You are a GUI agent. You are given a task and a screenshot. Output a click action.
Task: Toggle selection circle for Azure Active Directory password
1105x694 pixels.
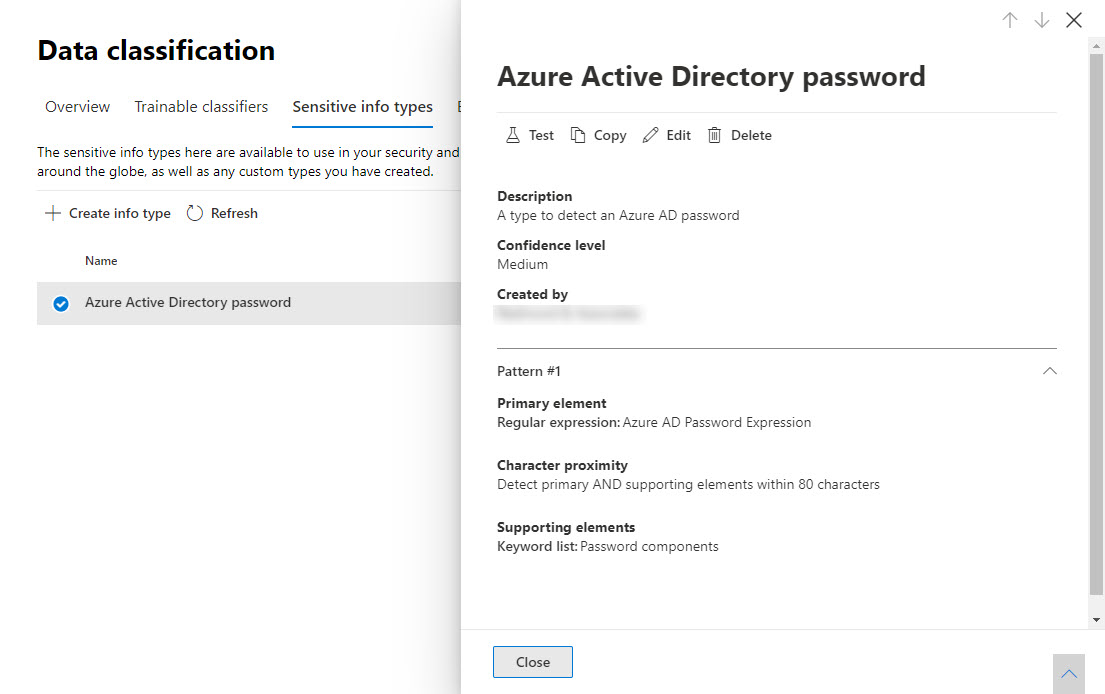pos(60,302)
